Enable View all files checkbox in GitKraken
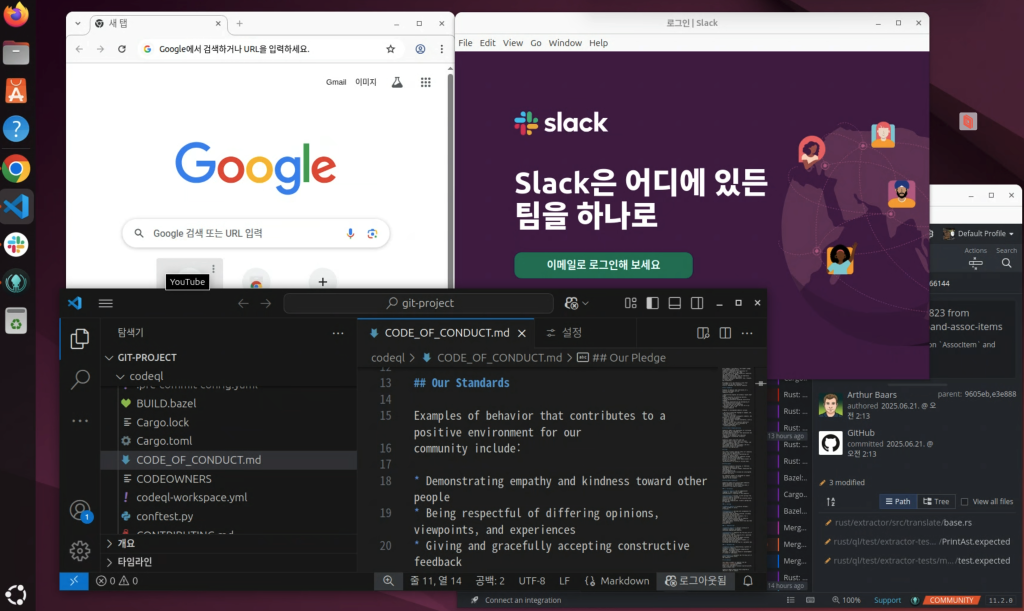This screenshot has width=1024, height=611. 965,501
